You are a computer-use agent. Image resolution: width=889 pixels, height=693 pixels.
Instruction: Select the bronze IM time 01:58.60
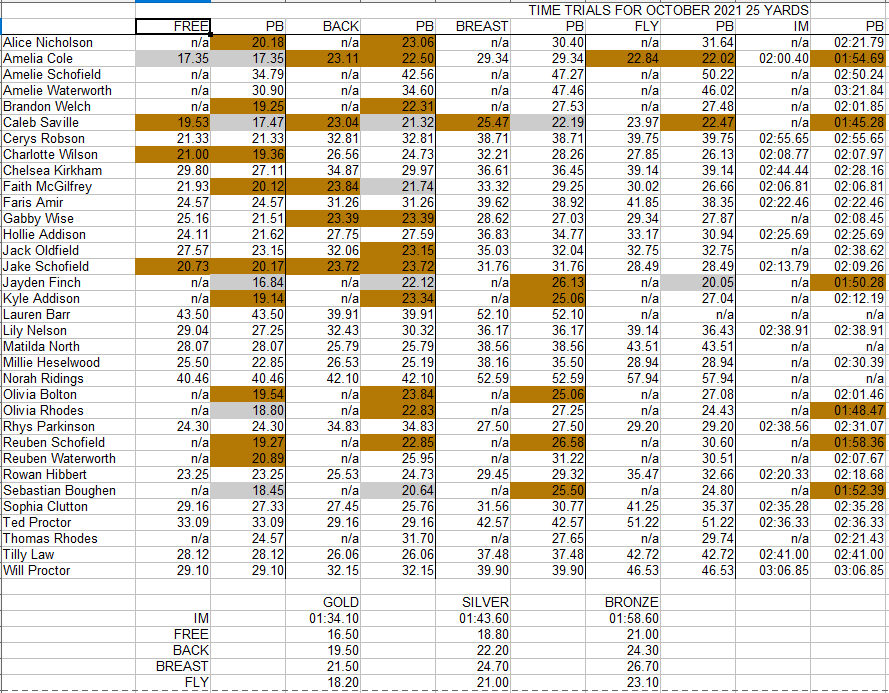[x=623, y=618]
